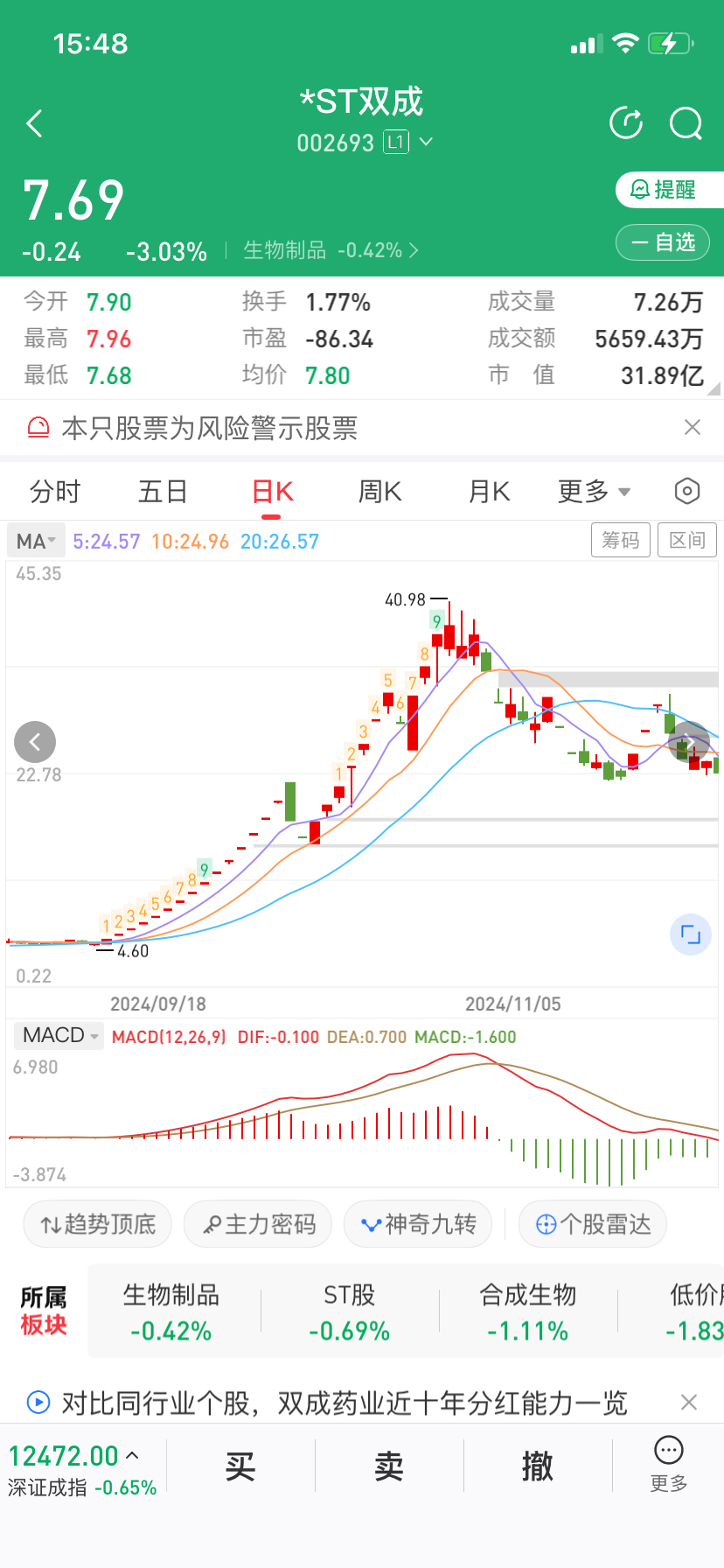The width and height of the screenshot is (724, 1568).
Task: Open the L1 level badge
Action: [x=396, y=143]
